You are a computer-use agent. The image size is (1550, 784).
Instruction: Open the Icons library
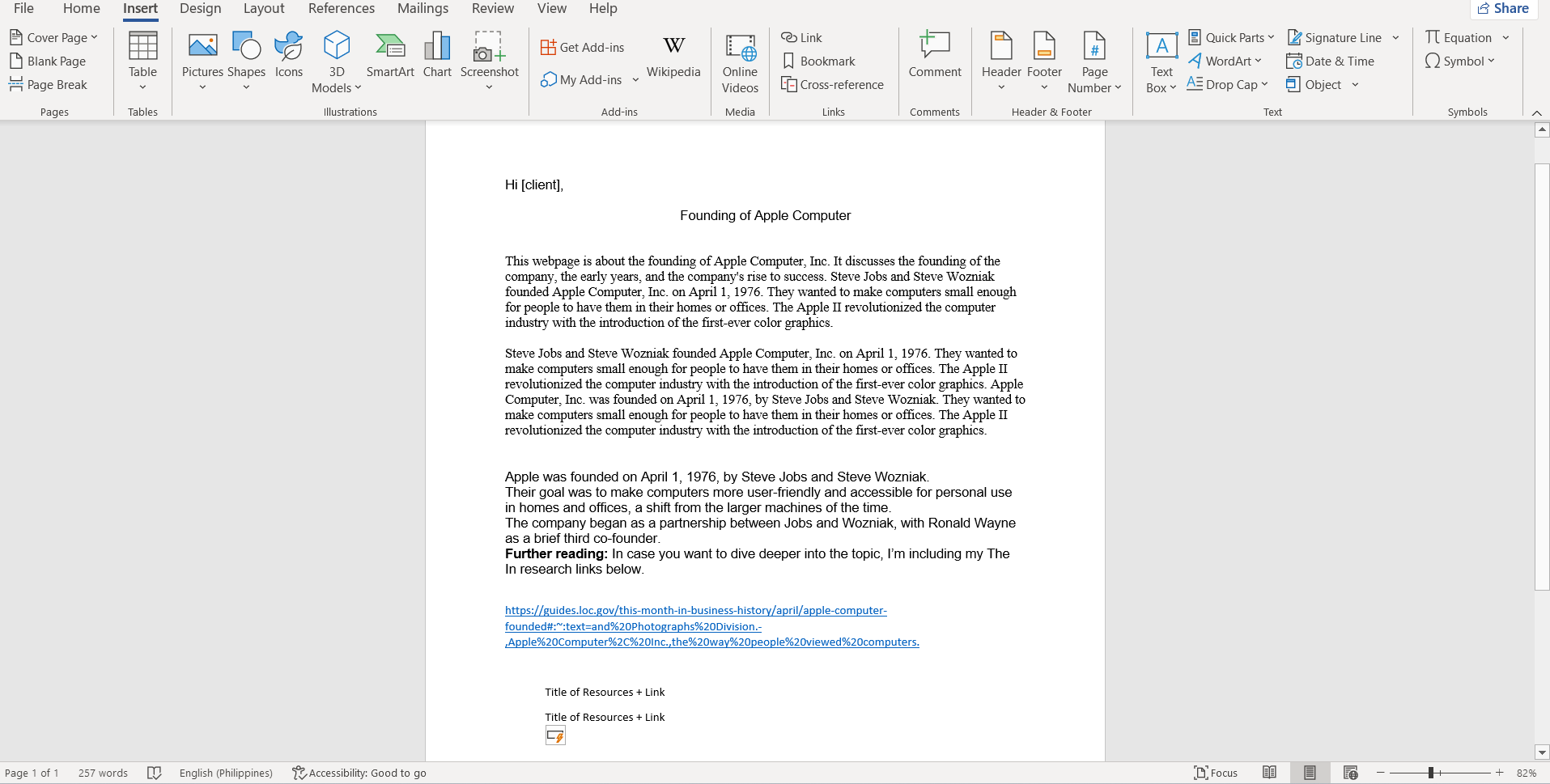(289, 55)
